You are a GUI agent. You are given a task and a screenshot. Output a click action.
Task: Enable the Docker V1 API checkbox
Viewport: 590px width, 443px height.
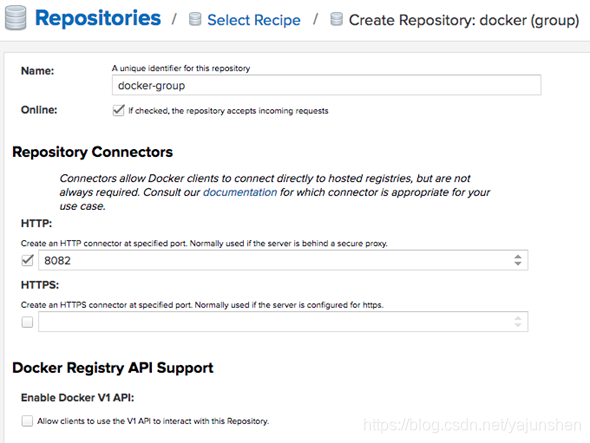tap(27, 421)
